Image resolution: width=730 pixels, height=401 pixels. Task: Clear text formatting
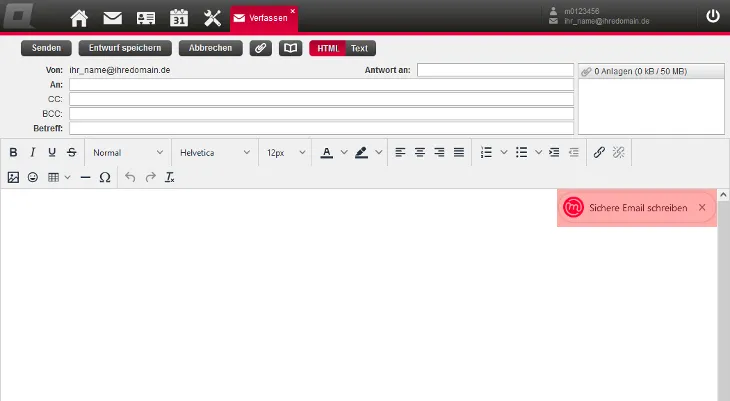click(170, 177)
